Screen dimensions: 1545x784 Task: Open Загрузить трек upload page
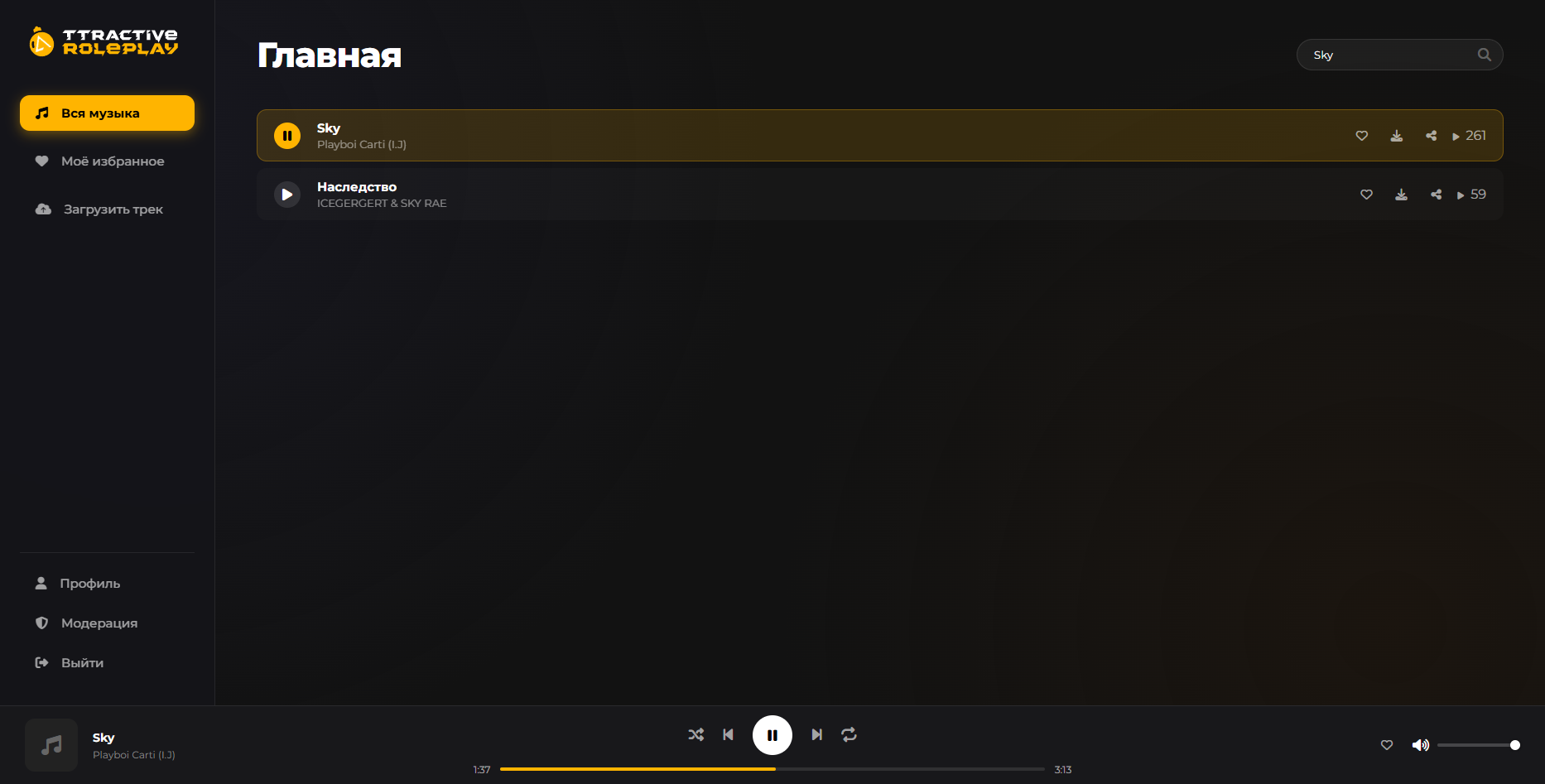pyautogui.click(x=107, y=209)
